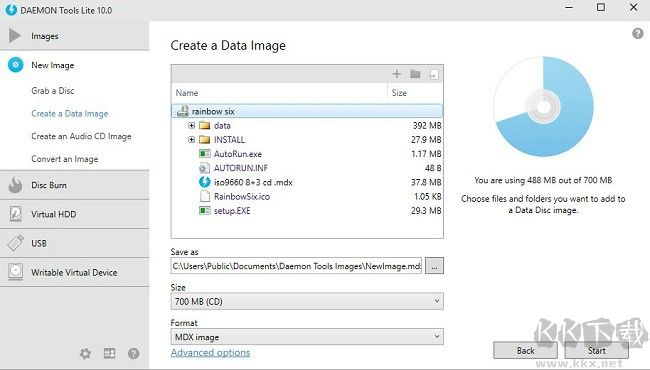Click the data folder icon
The image size is (650, 370).
pos(204,126)
